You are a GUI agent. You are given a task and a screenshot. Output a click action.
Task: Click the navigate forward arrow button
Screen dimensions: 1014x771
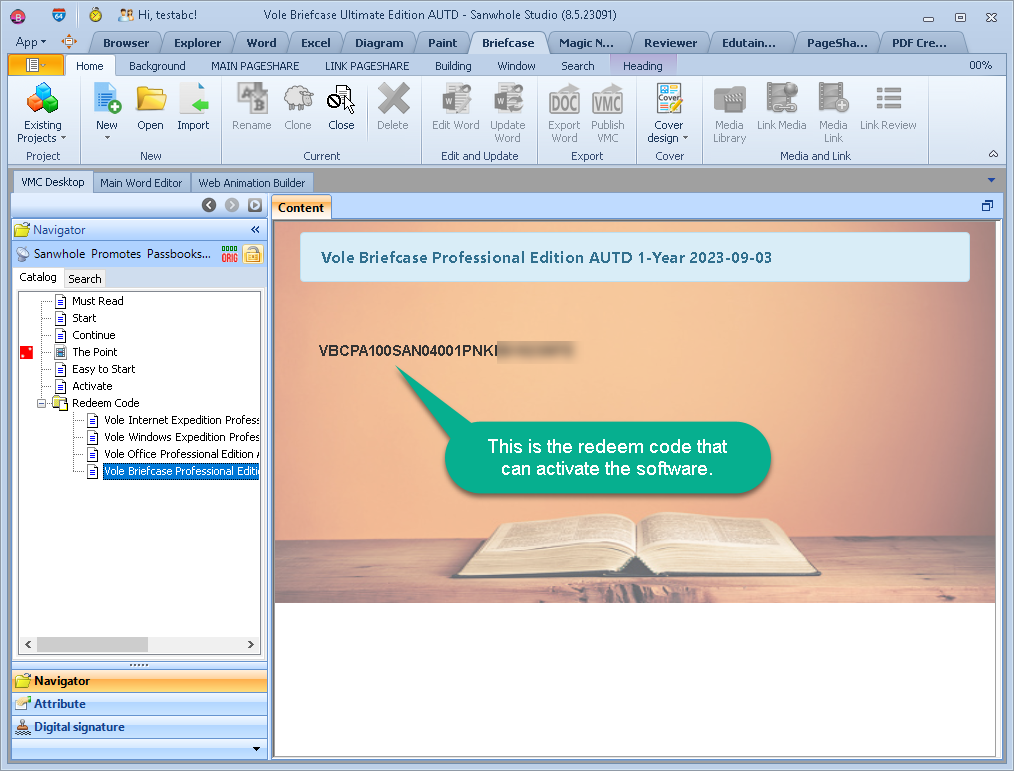(232, 205)
